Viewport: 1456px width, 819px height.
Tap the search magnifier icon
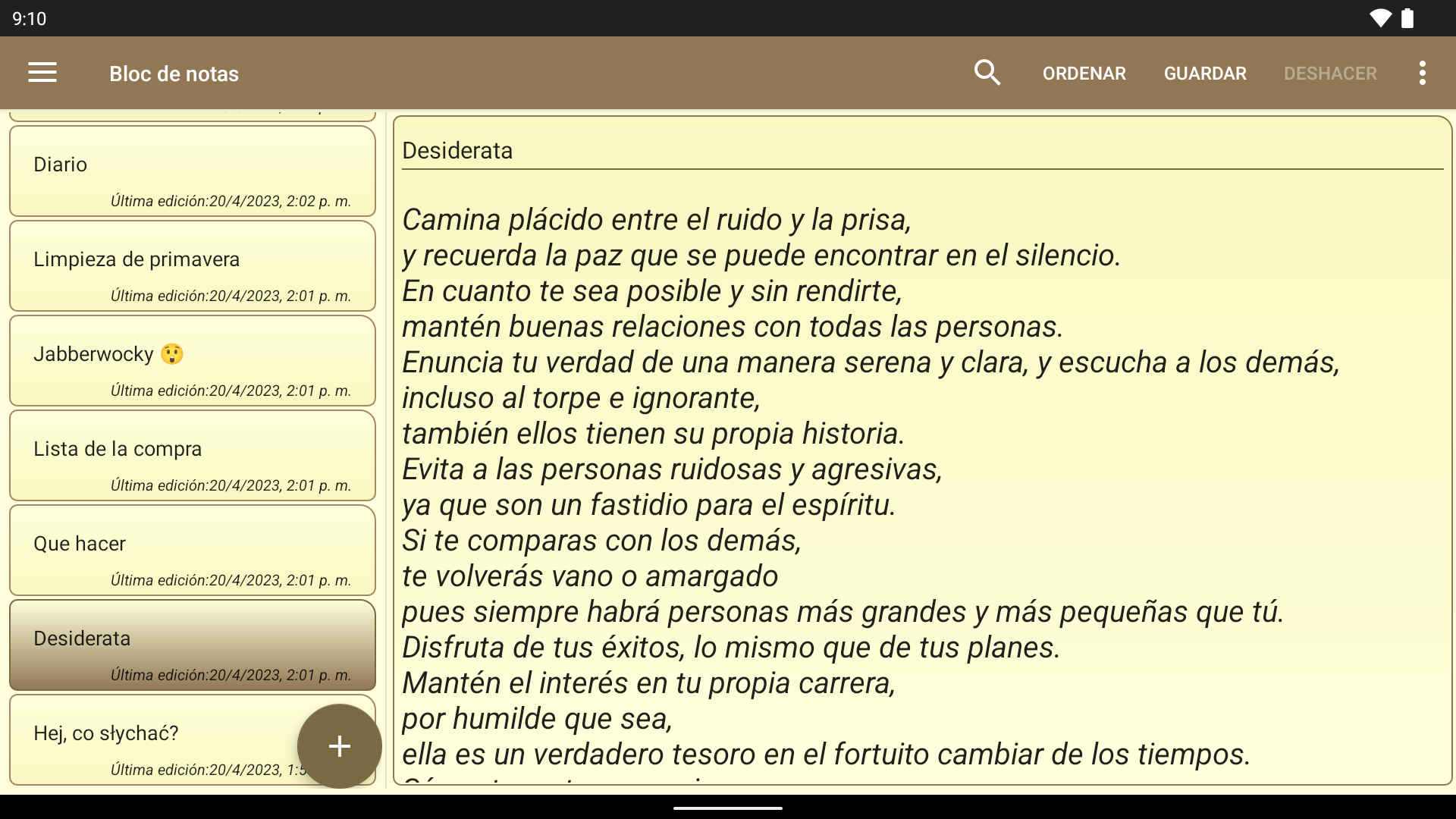click(987, 73)
